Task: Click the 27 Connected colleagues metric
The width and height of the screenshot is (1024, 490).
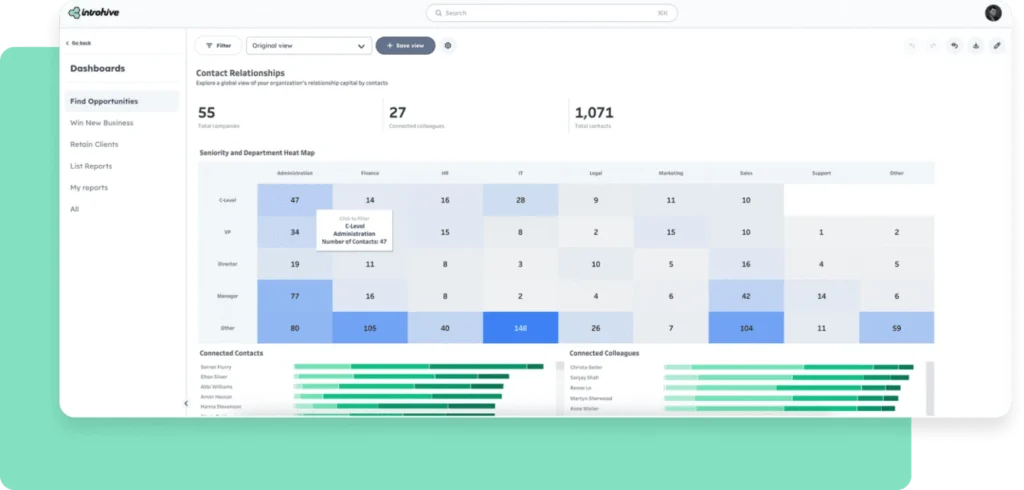Action: [416, 117]
